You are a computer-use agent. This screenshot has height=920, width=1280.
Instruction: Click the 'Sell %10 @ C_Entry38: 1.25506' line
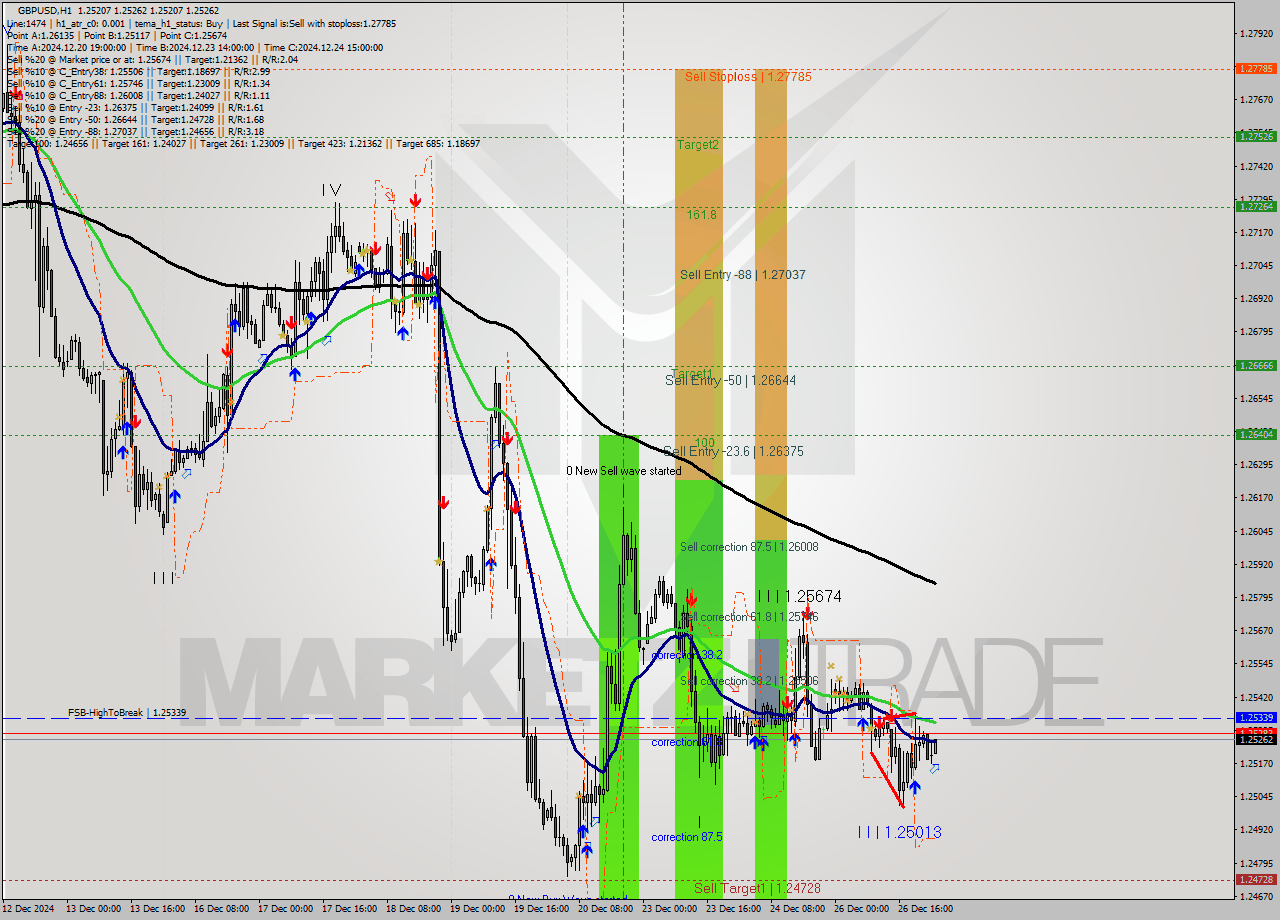tap(138, 71)
